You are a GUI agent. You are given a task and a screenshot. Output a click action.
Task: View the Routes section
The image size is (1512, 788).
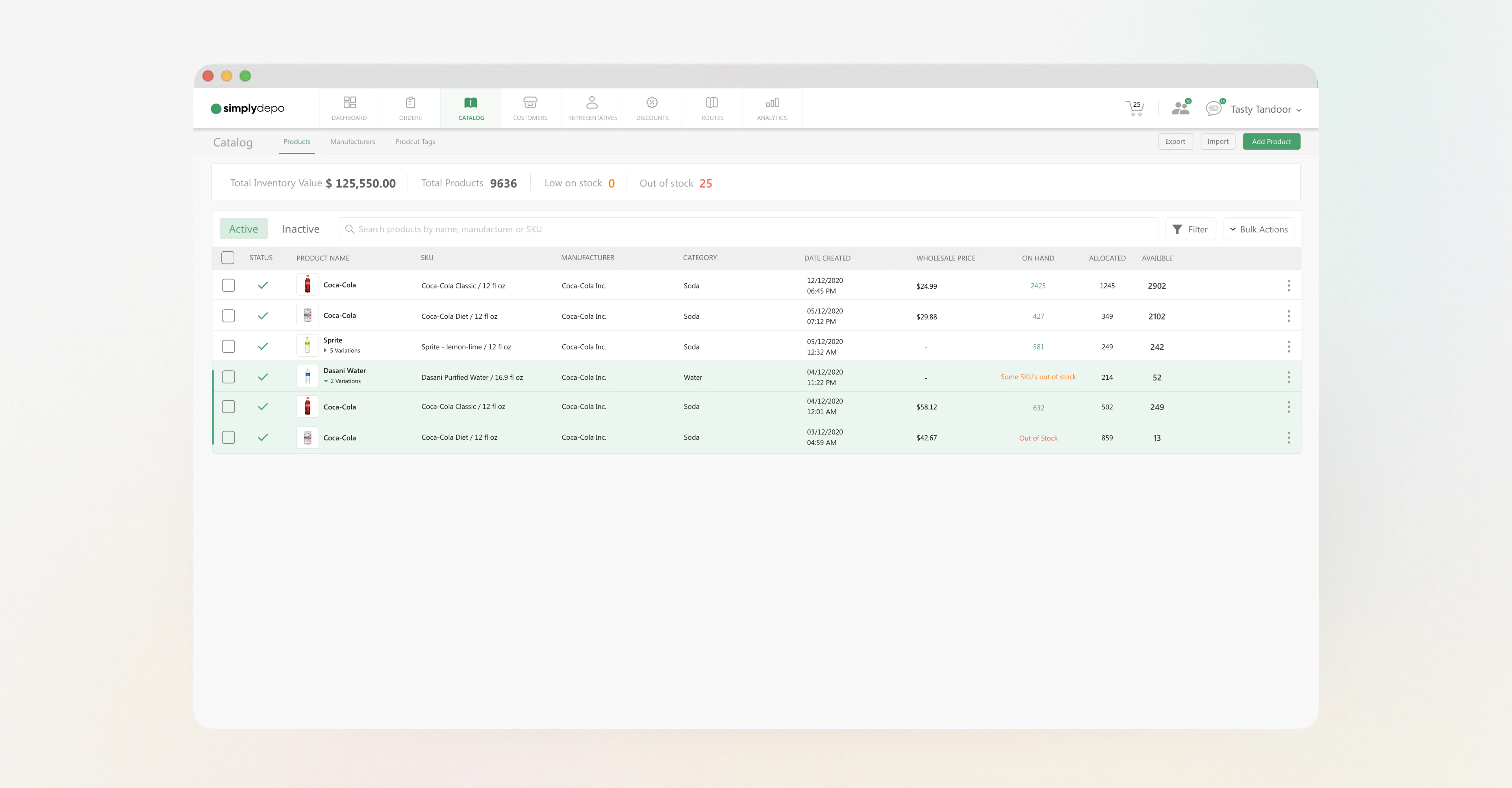(712, 108)
